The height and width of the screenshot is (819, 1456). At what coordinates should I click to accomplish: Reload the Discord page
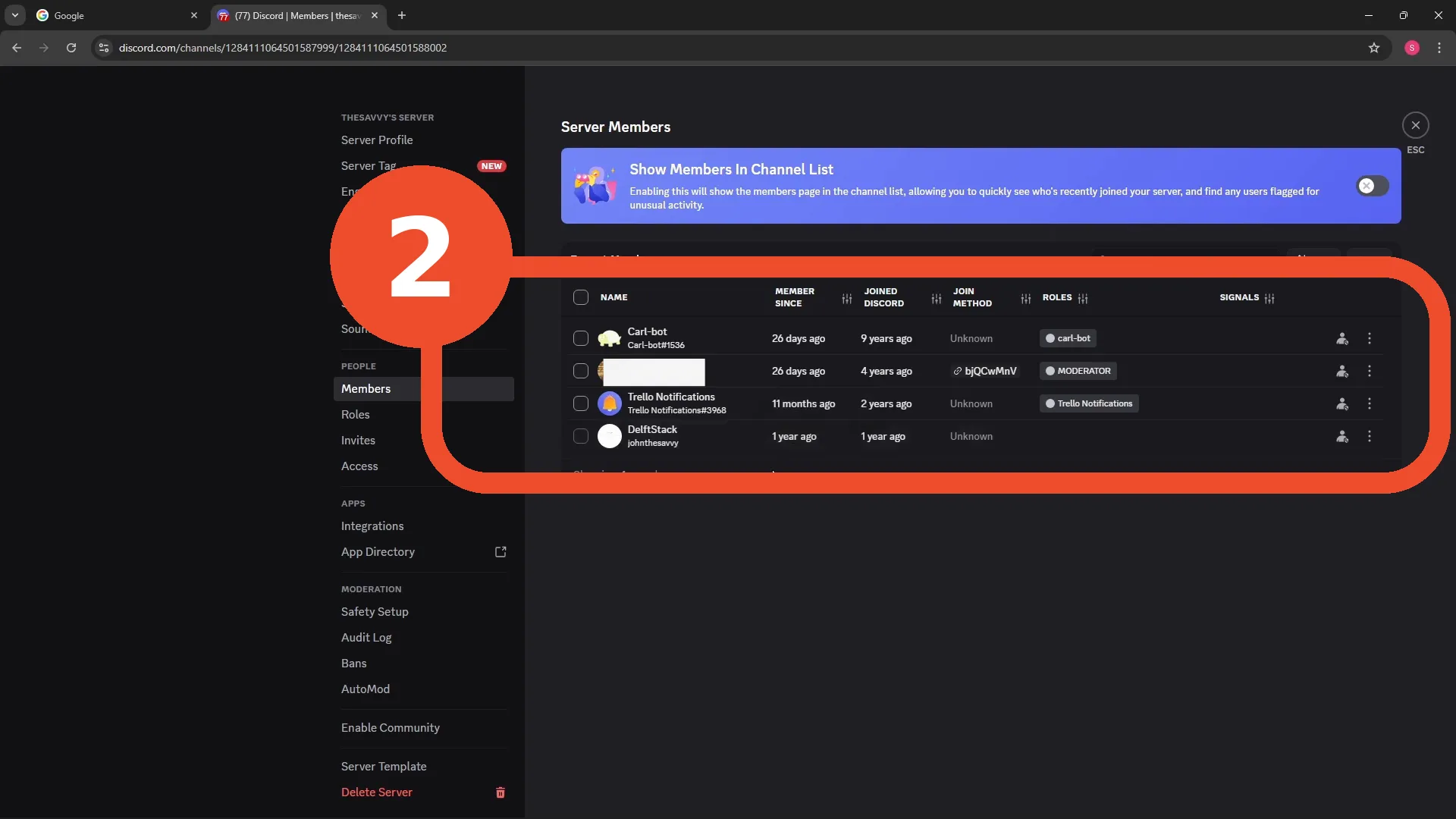(x=71, y=48)
